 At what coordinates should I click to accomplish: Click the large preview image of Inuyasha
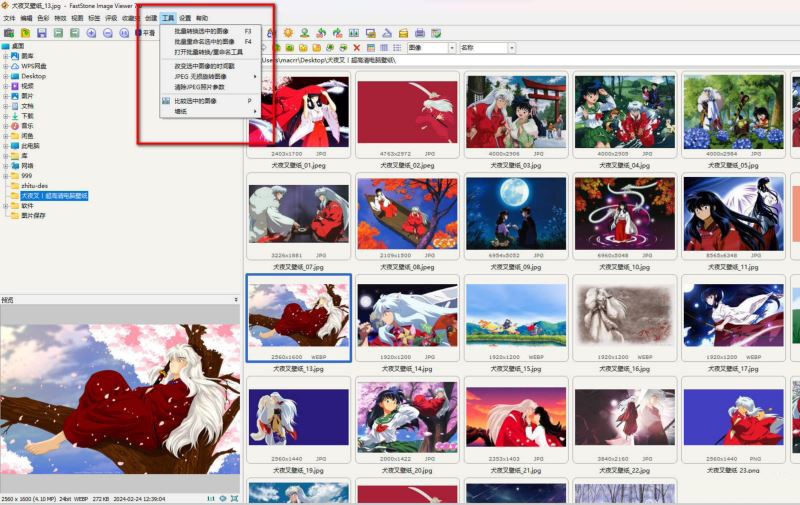(120, 399)
